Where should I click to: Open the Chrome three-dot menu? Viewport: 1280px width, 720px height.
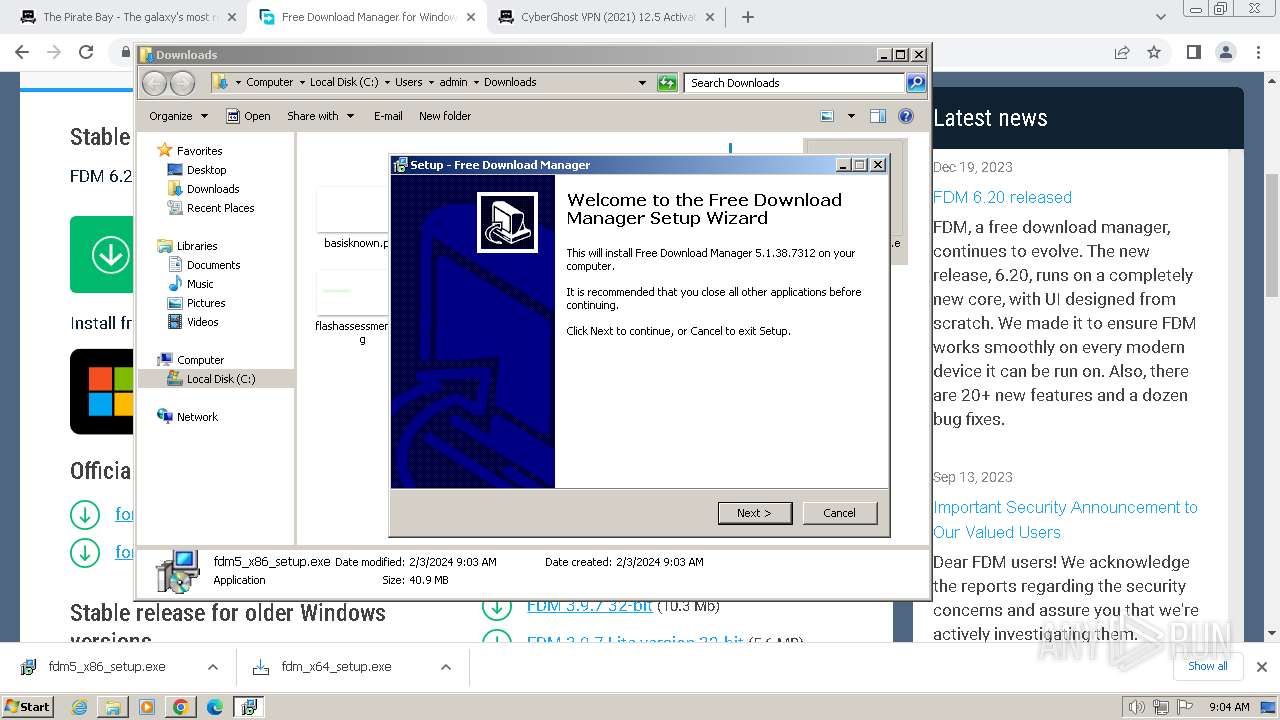click(x=1257, y=52)
